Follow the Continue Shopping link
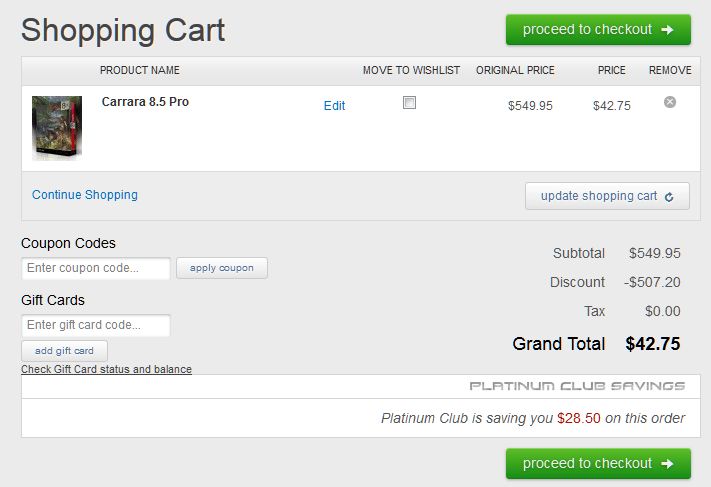 click(x=85, y=195)
